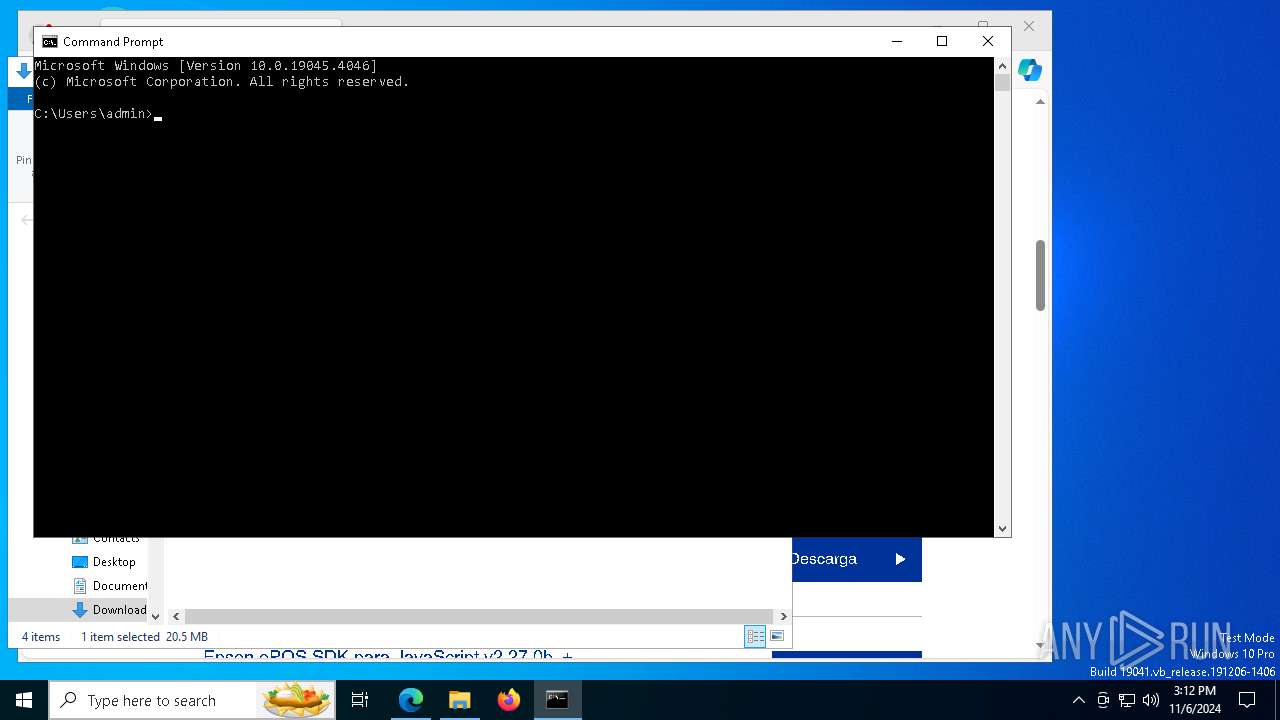Image resolution: width=1280 pixels, height=720 pixels.
Task: Click '1 item selected' status text
Action: pos(120,637)
